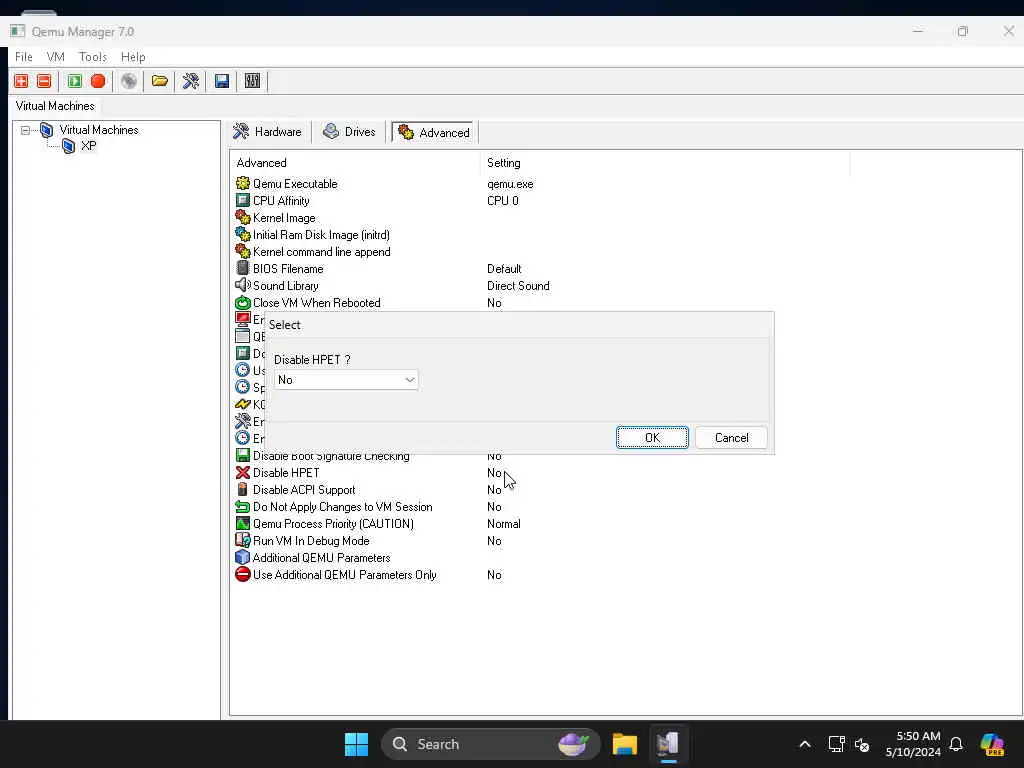Screen dimensions: 1024x768
Task: Open File Explorer from the taskbar
Action: click(x=624, y=744)
